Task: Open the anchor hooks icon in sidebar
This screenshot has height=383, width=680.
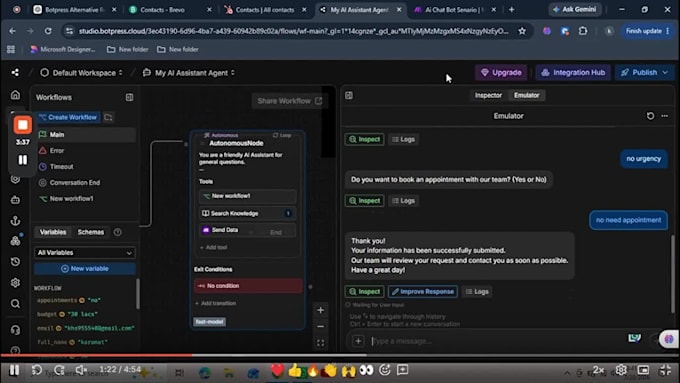Action: tap(15, 220)
